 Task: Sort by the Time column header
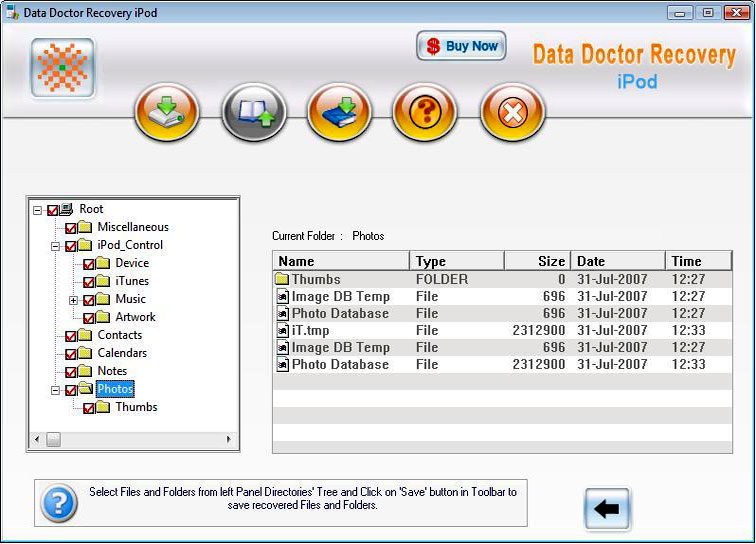point(699,261)
